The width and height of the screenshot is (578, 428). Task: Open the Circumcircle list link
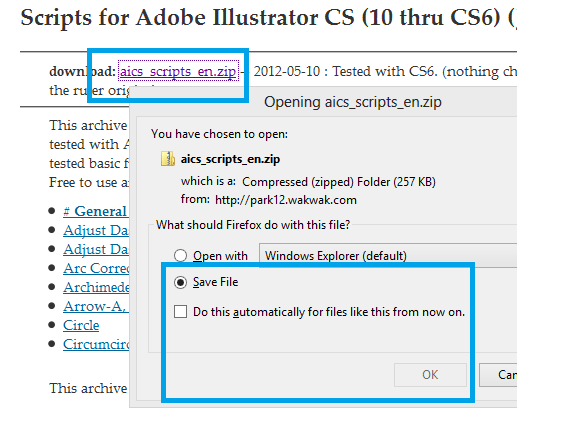coord(96,344)
